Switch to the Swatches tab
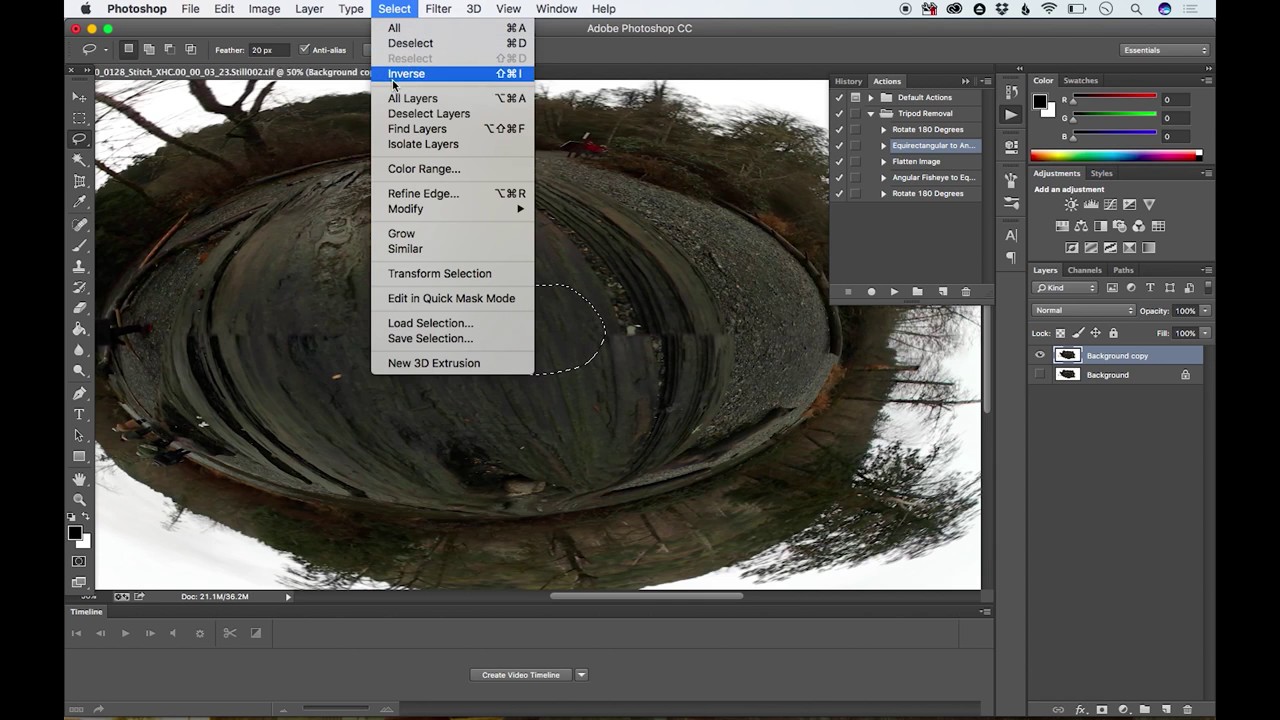 coord(1080,80)
